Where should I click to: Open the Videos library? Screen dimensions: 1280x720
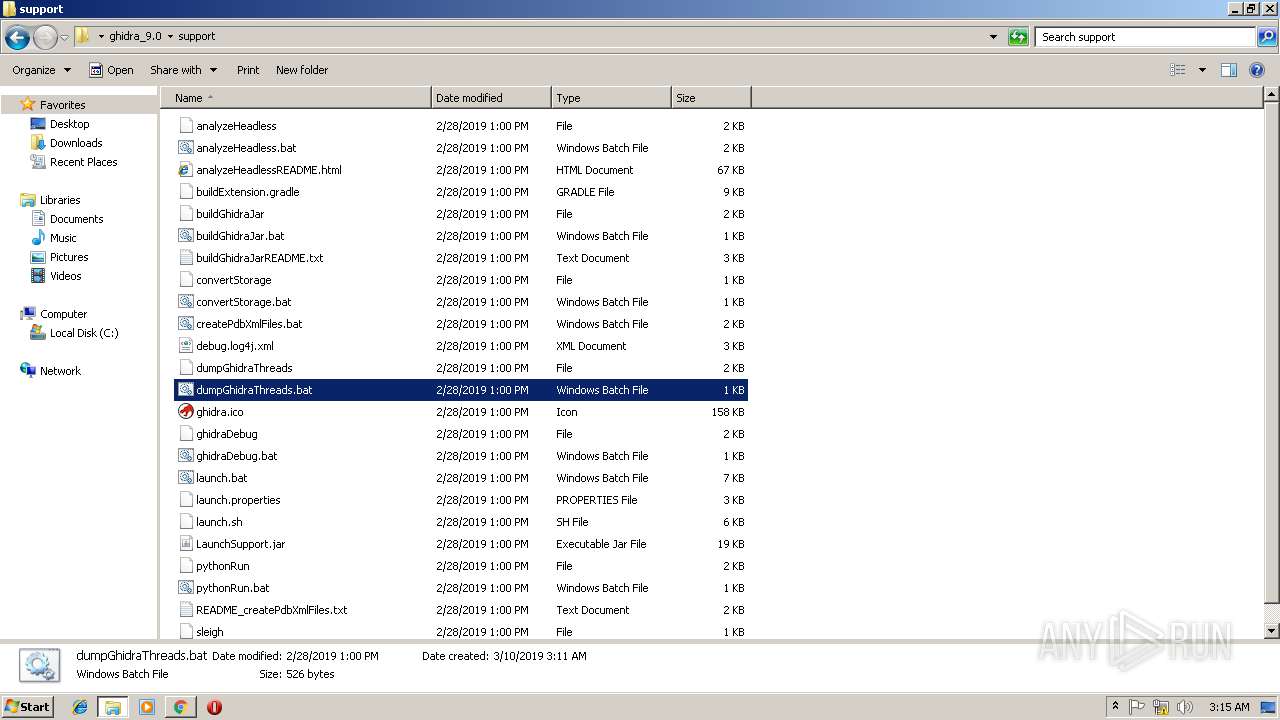pos(65,276)
